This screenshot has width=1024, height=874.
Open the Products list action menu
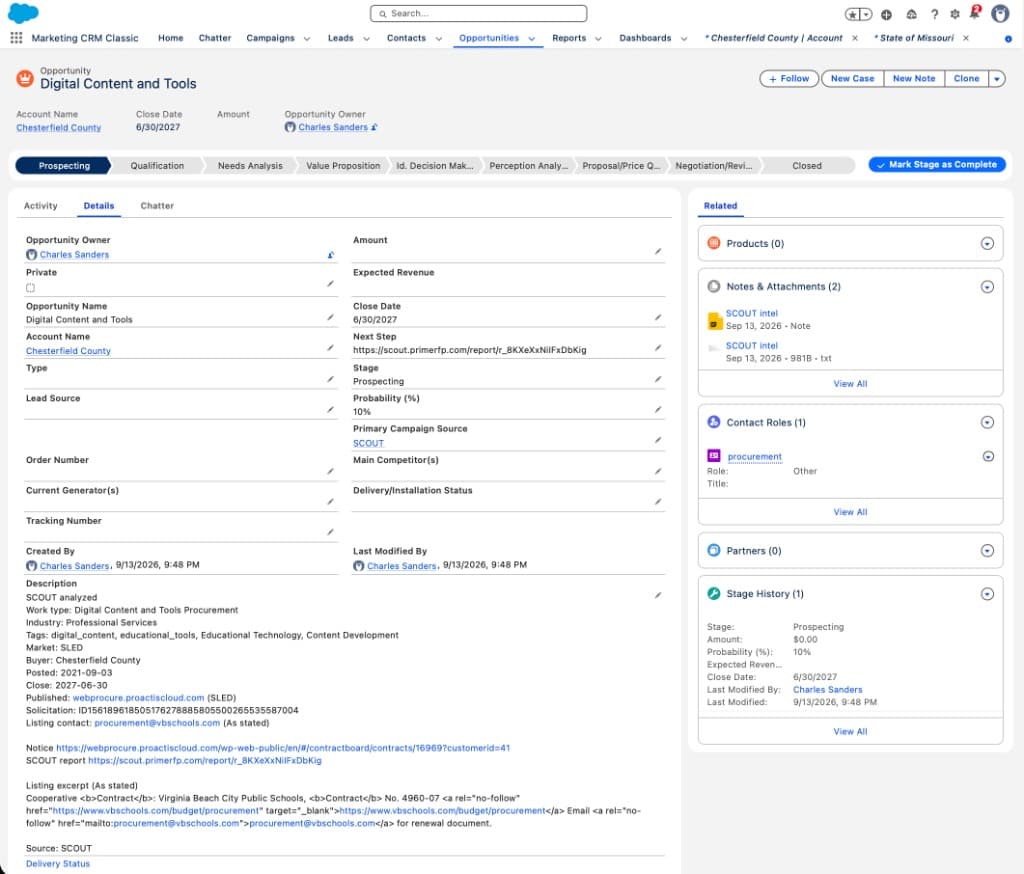[x=987, y=244]
